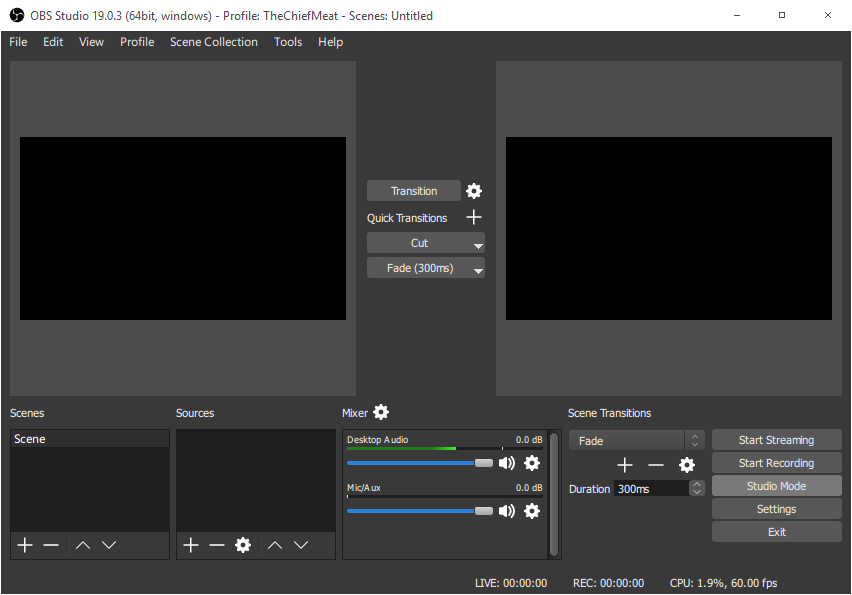Open the Fade scene transition combo box
Viewport: 852px width, 595px height.
[x=636, y=441]
